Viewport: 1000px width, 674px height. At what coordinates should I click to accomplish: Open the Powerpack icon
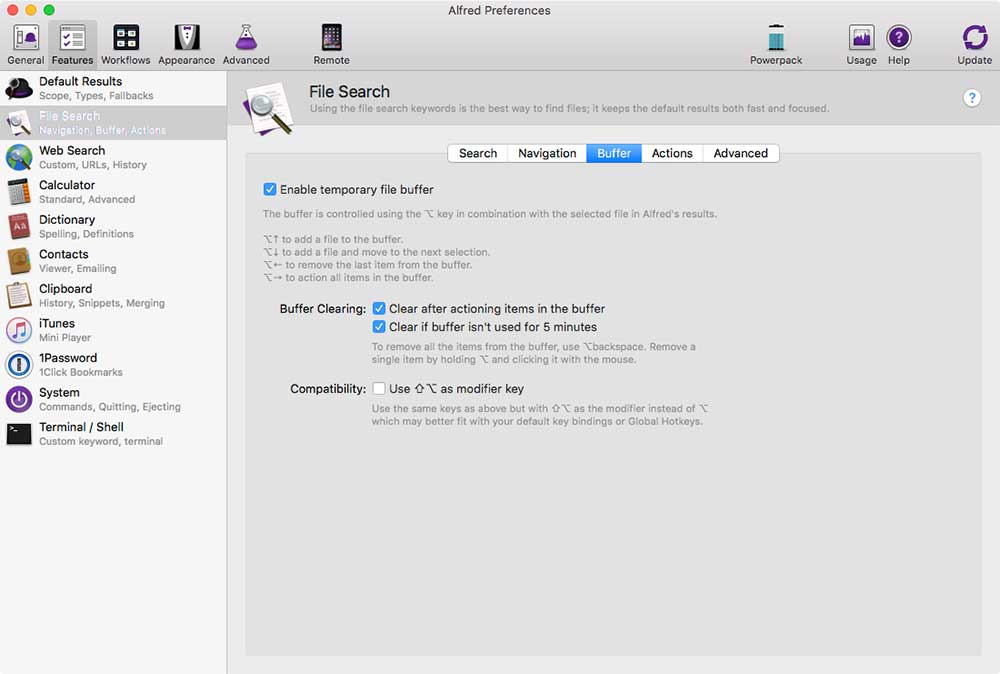(x=776, y=40)
